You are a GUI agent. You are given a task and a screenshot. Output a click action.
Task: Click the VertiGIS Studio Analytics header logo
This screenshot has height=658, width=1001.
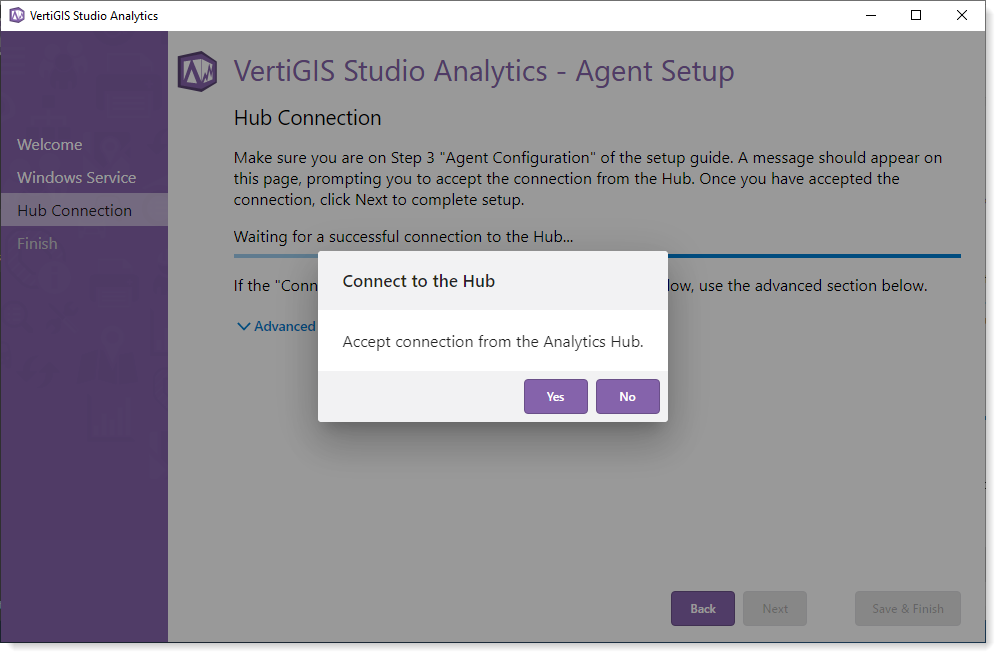pyautogui.click(x=197, y=72)
